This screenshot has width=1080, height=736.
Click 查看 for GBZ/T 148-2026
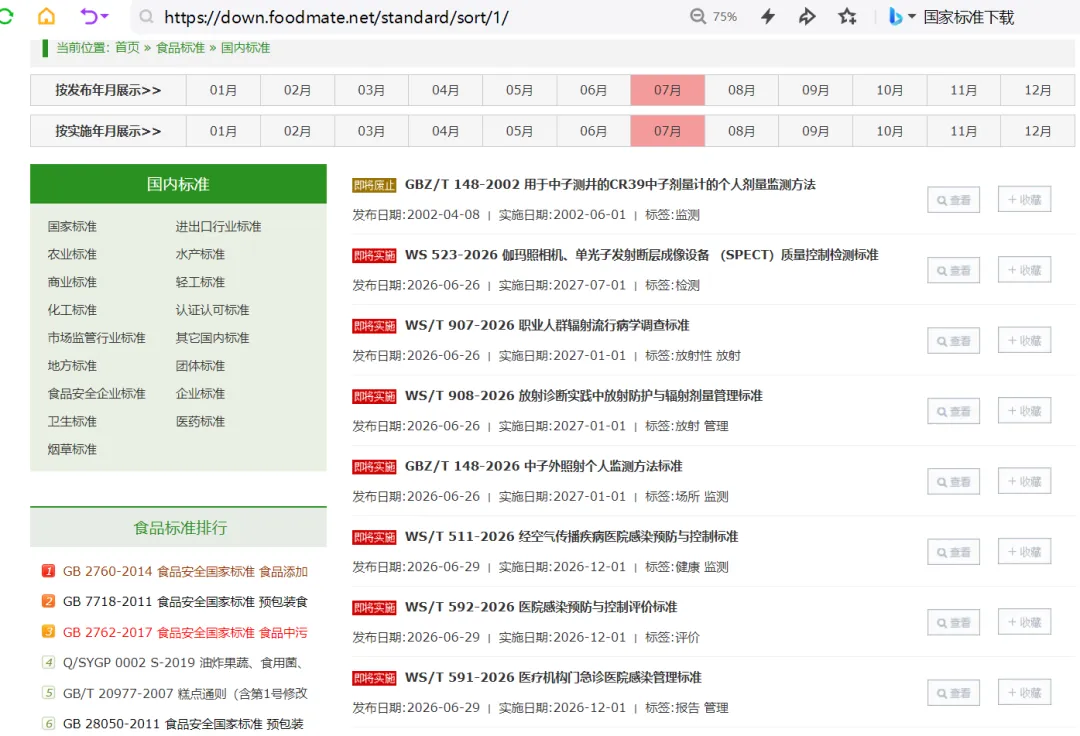pyautogui.click(x=953, y=482)
